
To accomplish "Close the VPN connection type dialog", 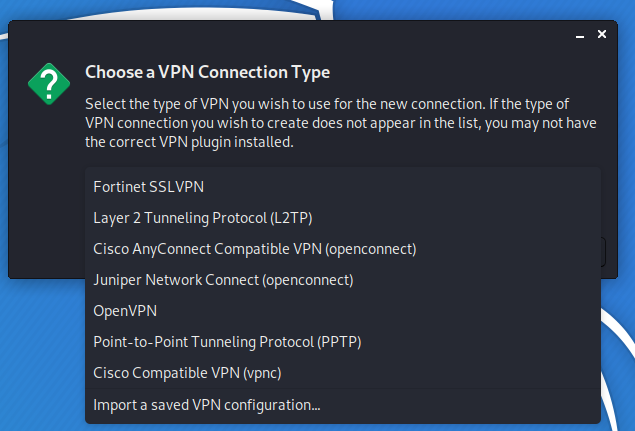I will (x=602, y=34).
